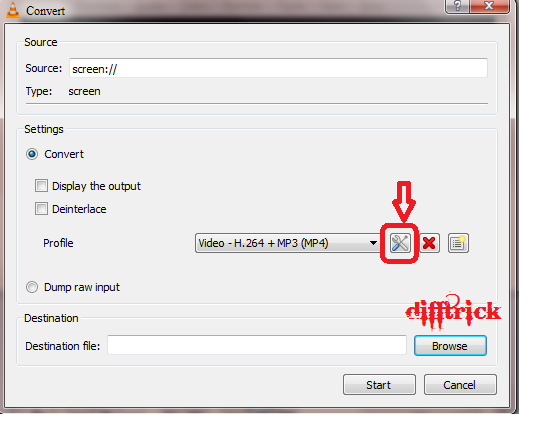Click the Destination file input field
Screen dimensions: 546x438
pos(257,345)
